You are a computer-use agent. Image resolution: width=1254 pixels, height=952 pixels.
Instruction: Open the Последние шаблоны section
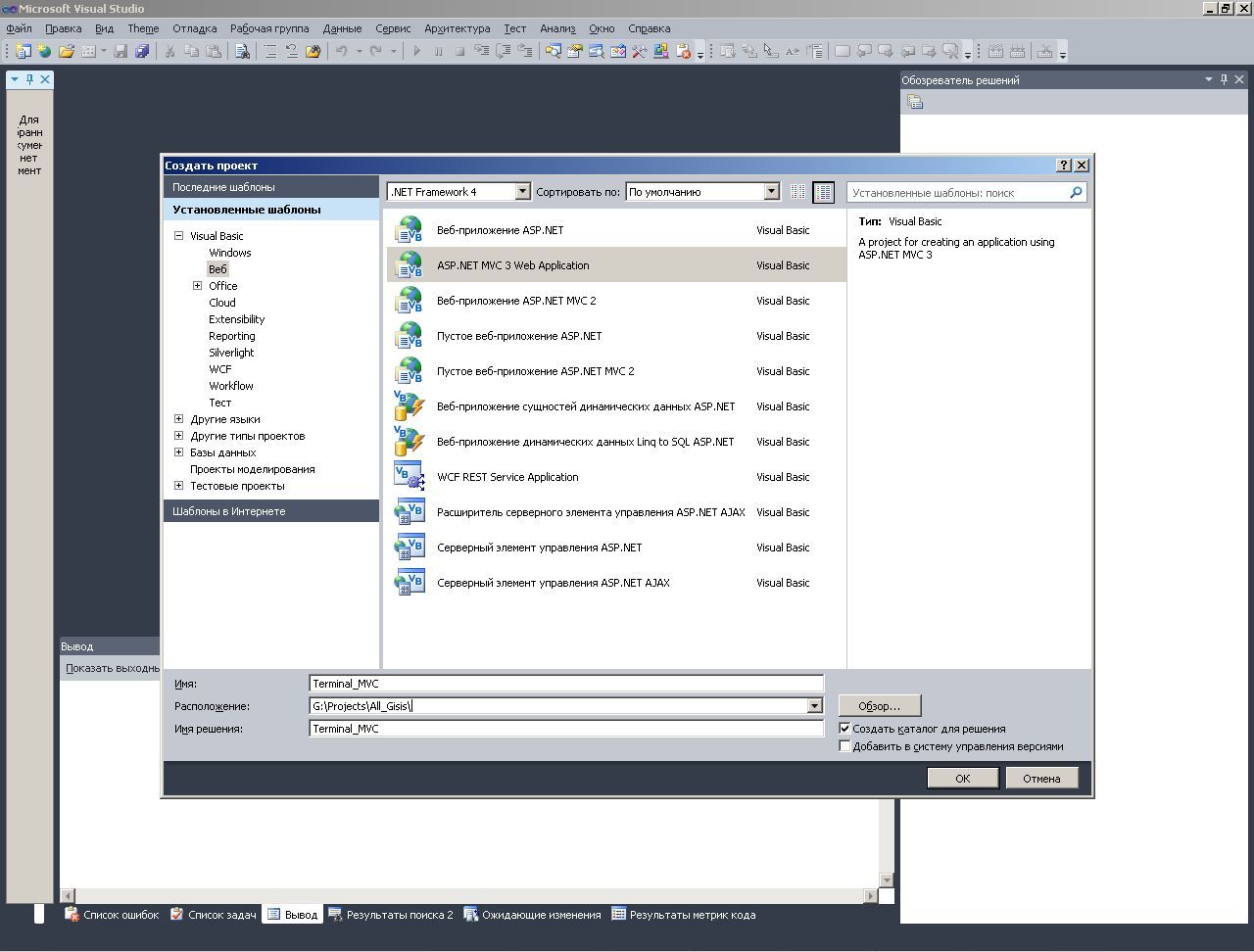click(x=271, y=187)
